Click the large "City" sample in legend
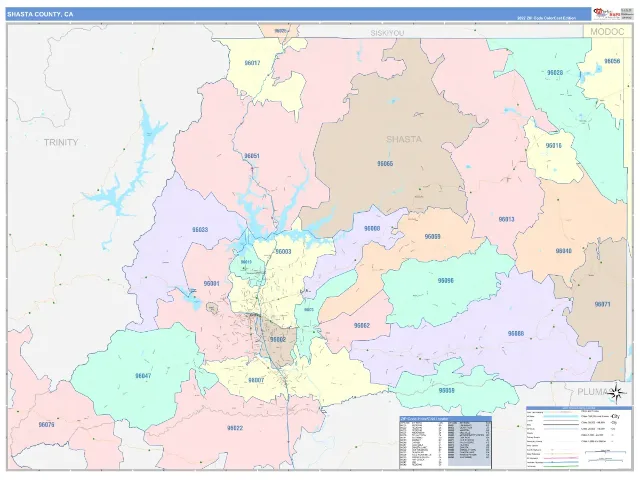Viewport: 640px width, 480px height. point(616,416)
